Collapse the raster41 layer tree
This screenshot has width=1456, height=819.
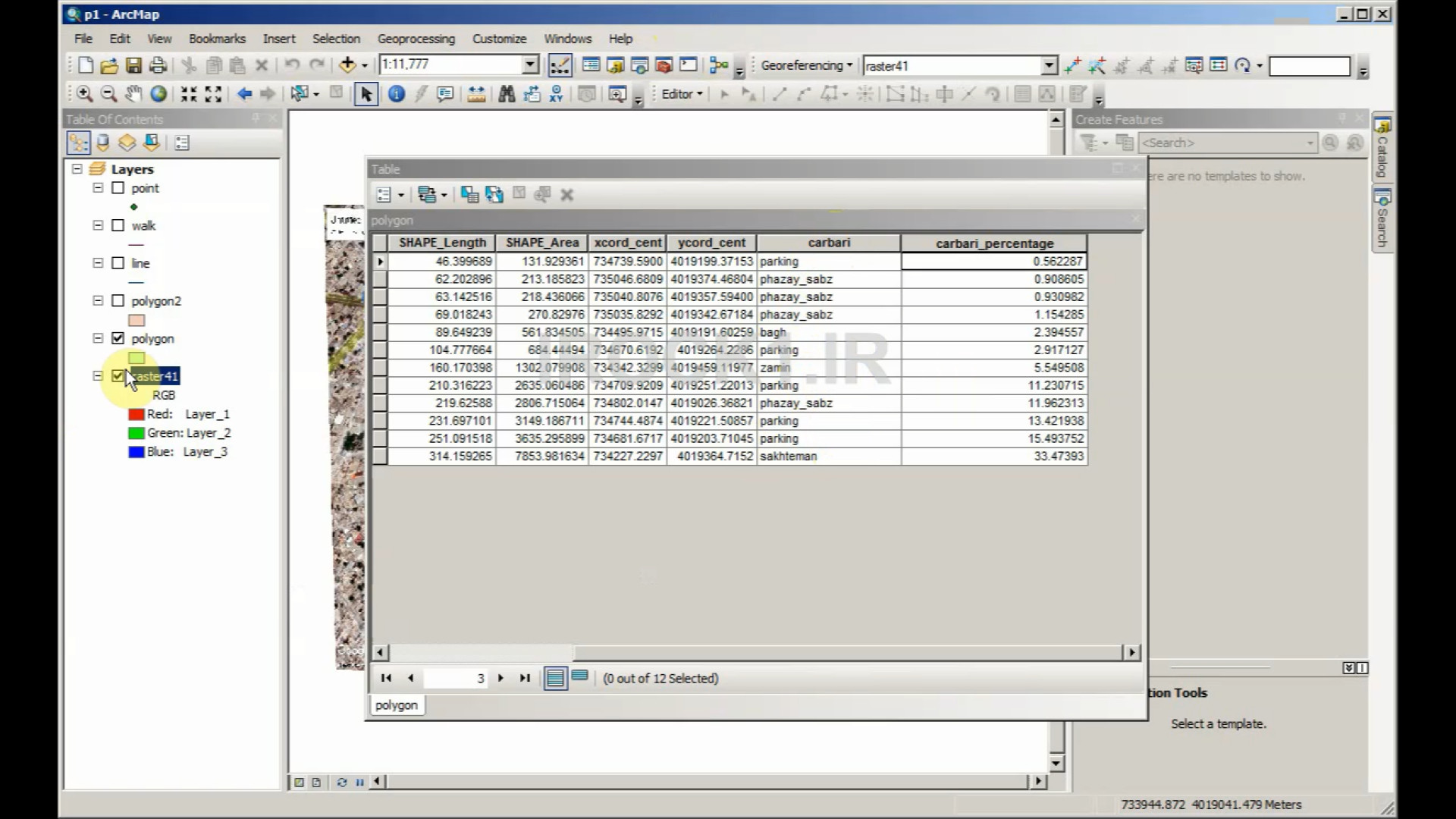[98, 376]
